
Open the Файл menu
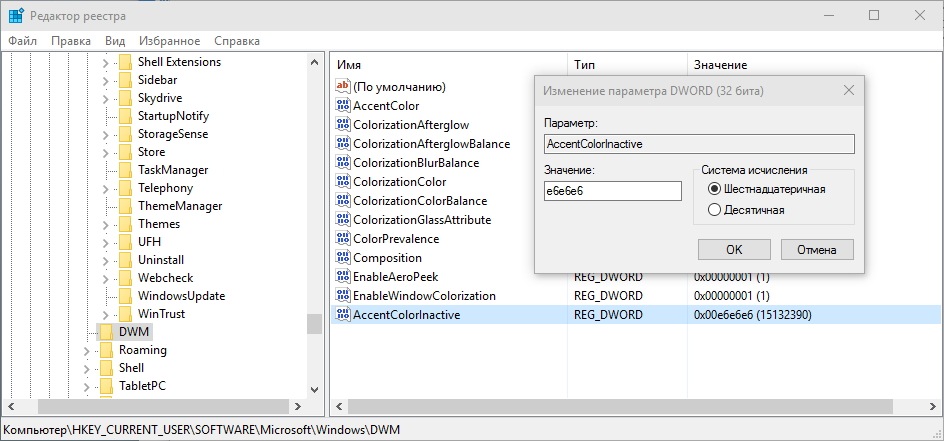click(x=23, y=41)
